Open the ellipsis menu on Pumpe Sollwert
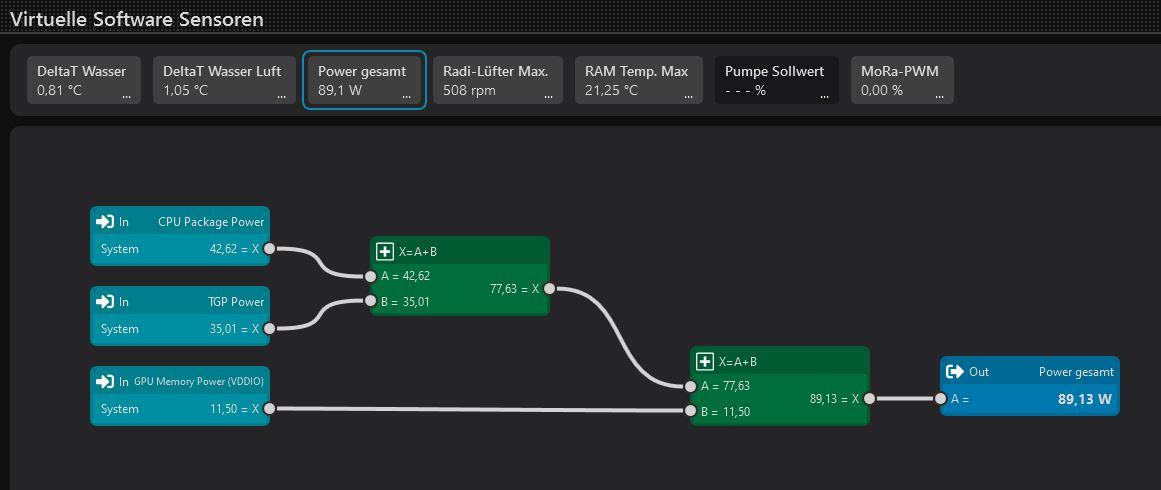The image size is (1161, 490). point(825,95)
